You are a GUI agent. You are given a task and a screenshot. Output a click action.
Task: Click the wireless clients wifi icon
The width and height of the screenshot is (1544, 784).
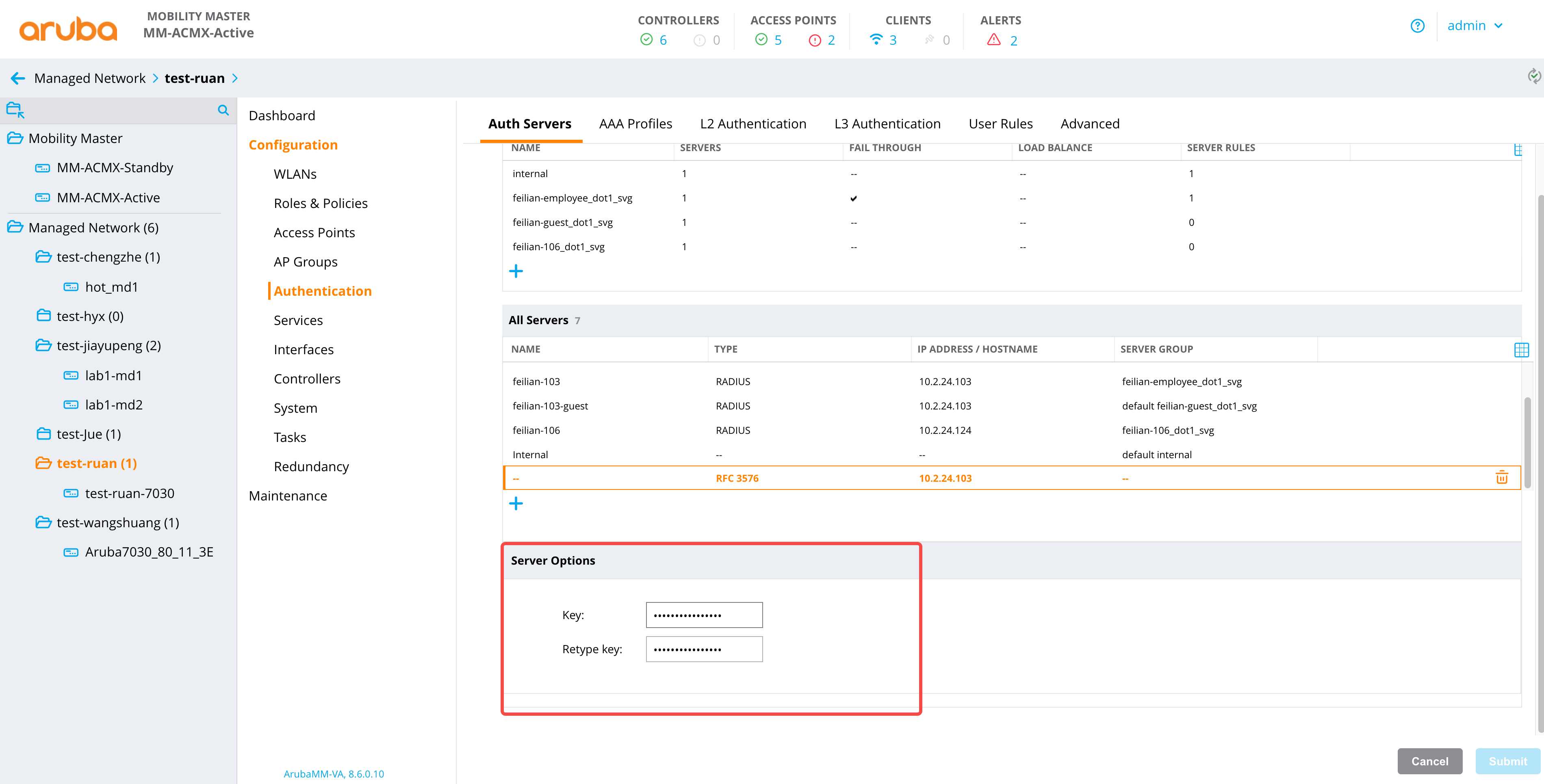pos(876,39)
